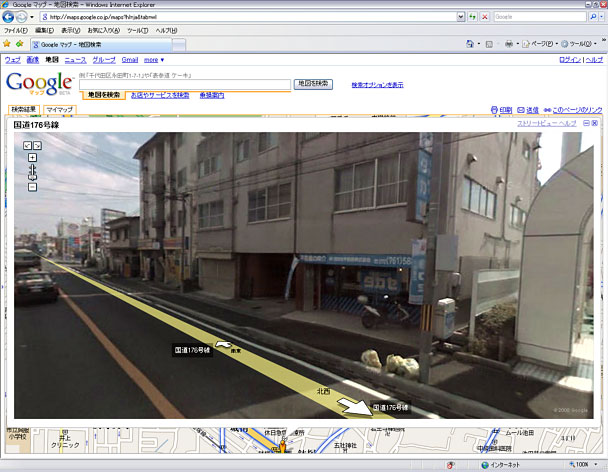The height and width of the screenshot is (472, 608).
Task: Open Favorites Center star icon
Action: pos(7,44)
